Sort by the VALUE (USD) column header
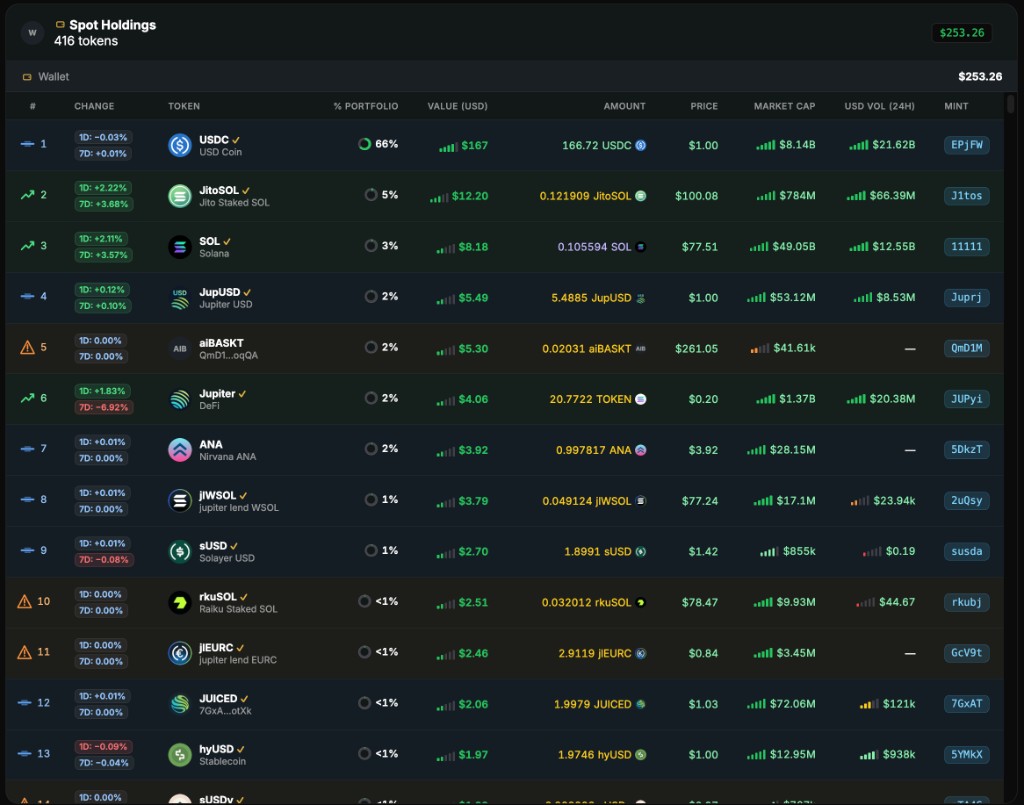 click(457, 106)
